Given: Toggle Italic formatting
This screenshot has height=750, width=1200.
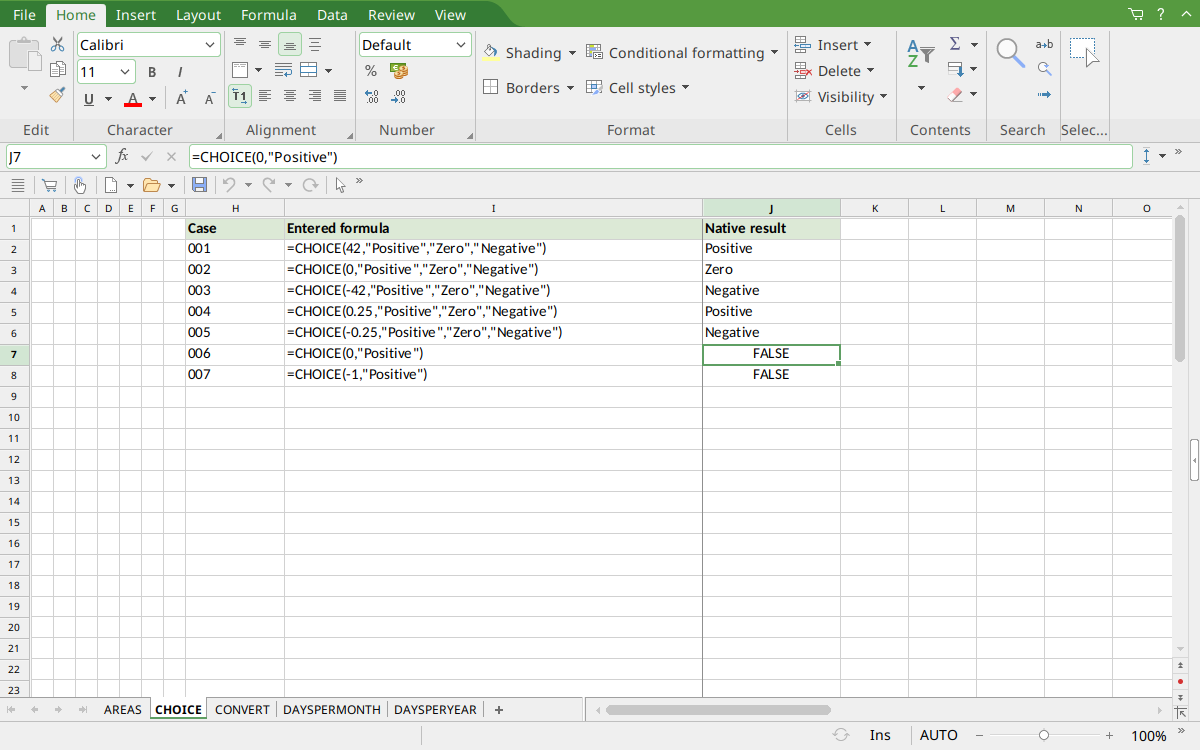Looking at the screenshot, I should (180, 72).
